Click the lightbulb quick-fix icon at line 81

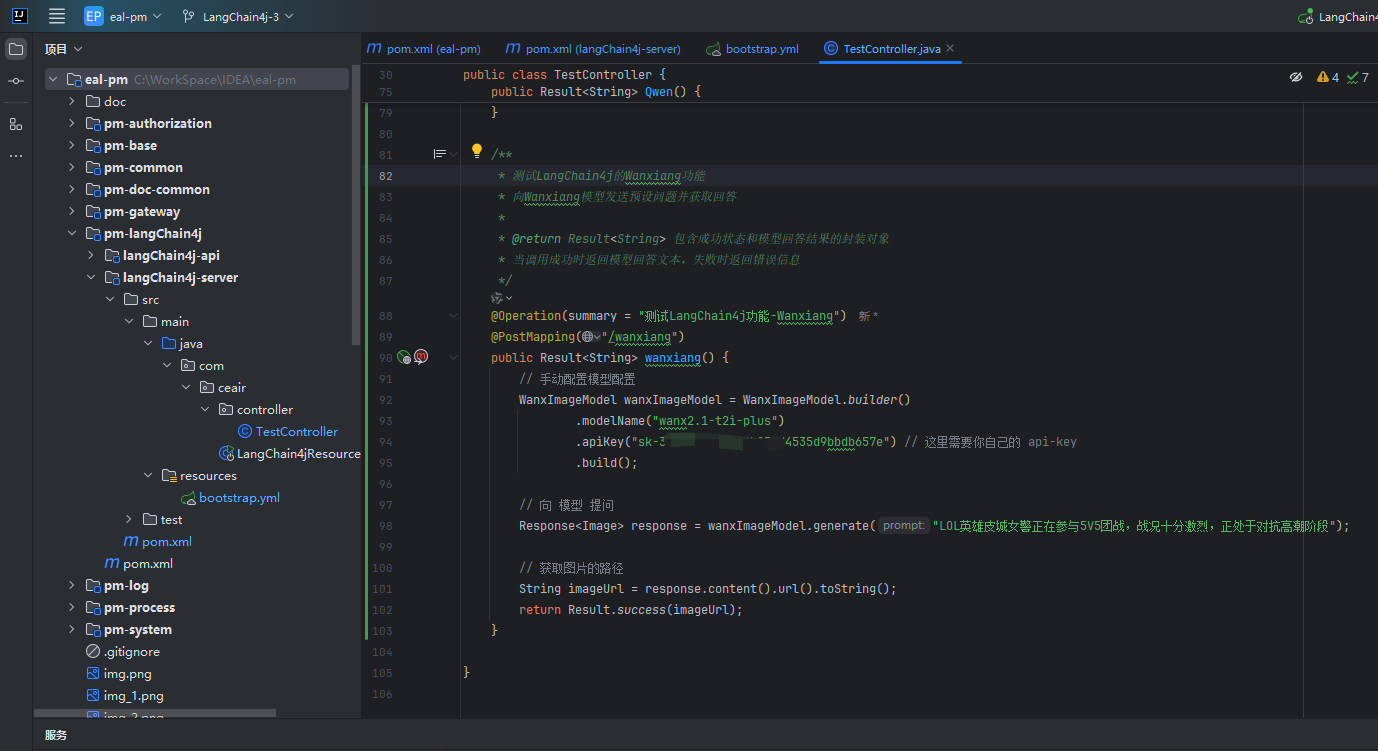(x=477, y=152)
